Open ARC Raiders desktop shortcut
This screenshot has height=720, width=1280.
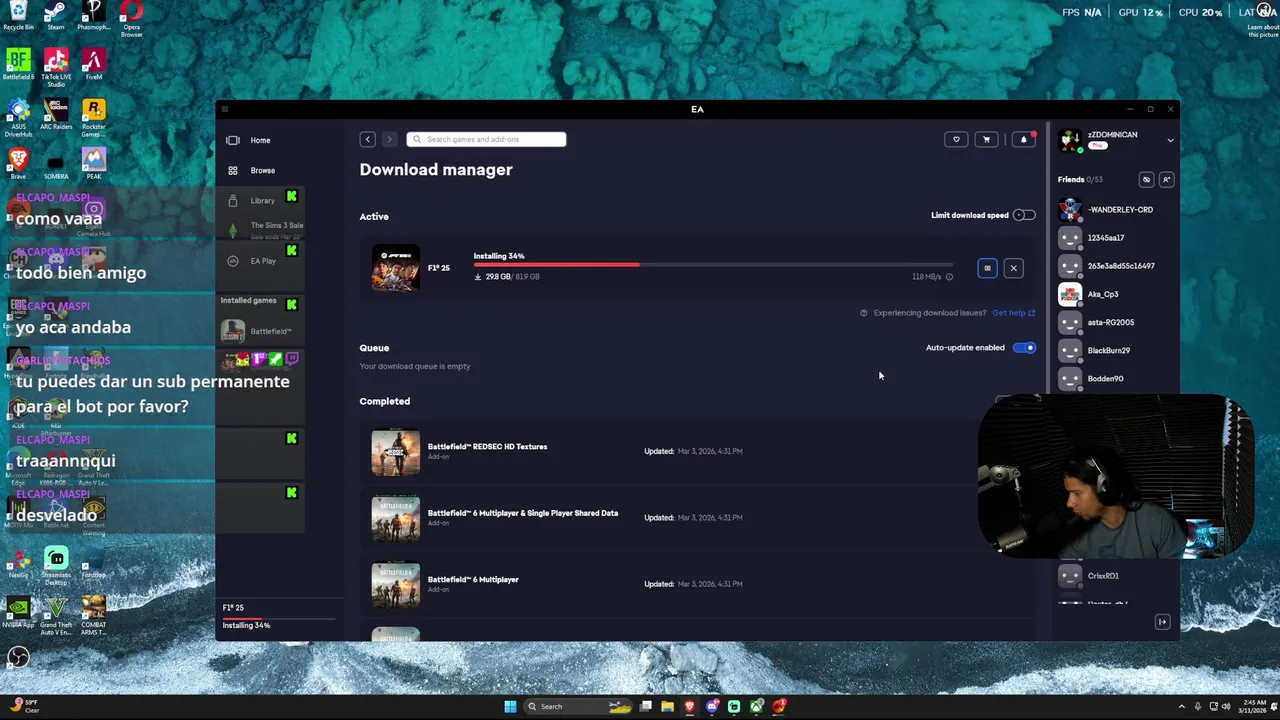56,114
